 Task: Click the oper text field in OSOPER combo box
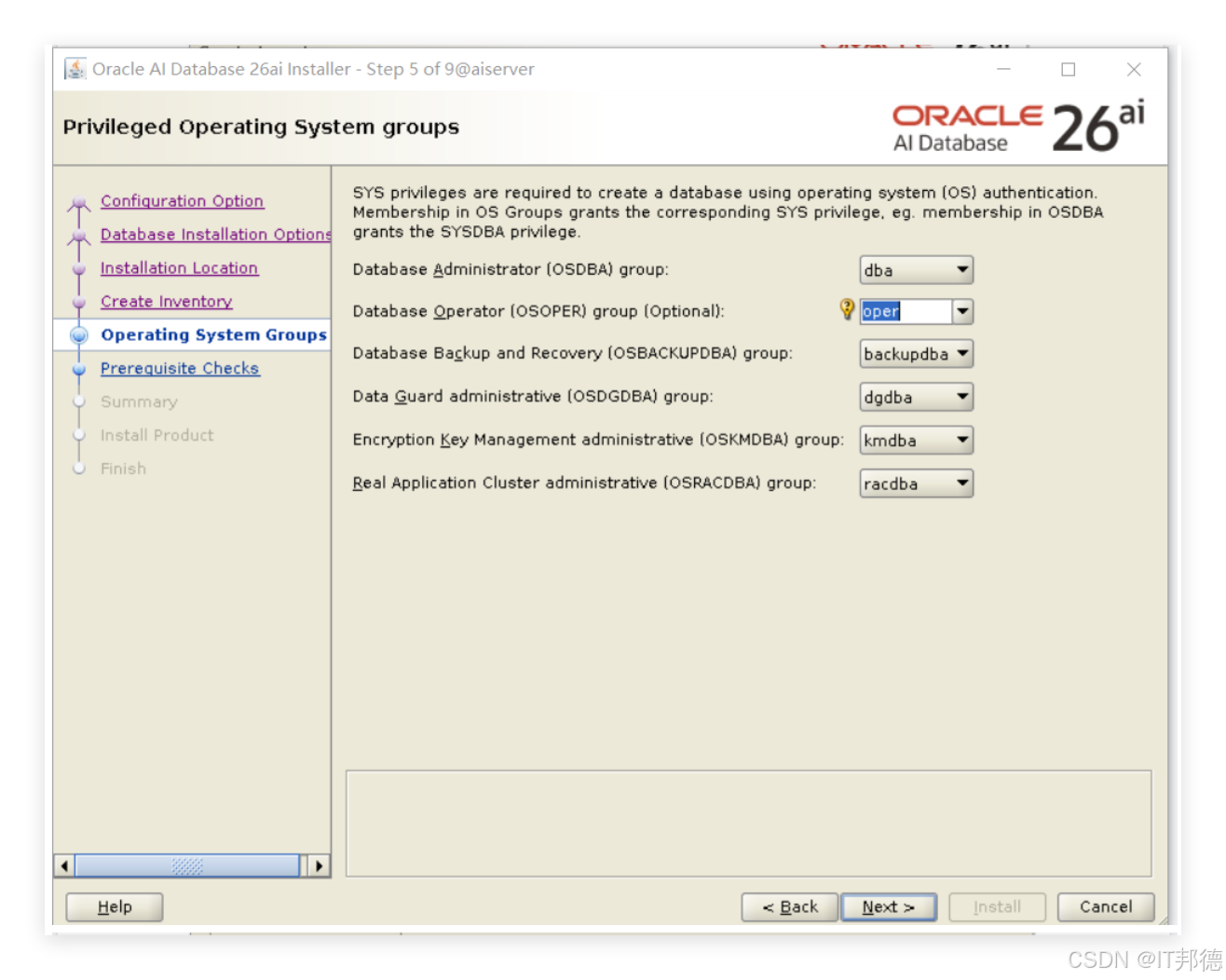click(906, 311)
